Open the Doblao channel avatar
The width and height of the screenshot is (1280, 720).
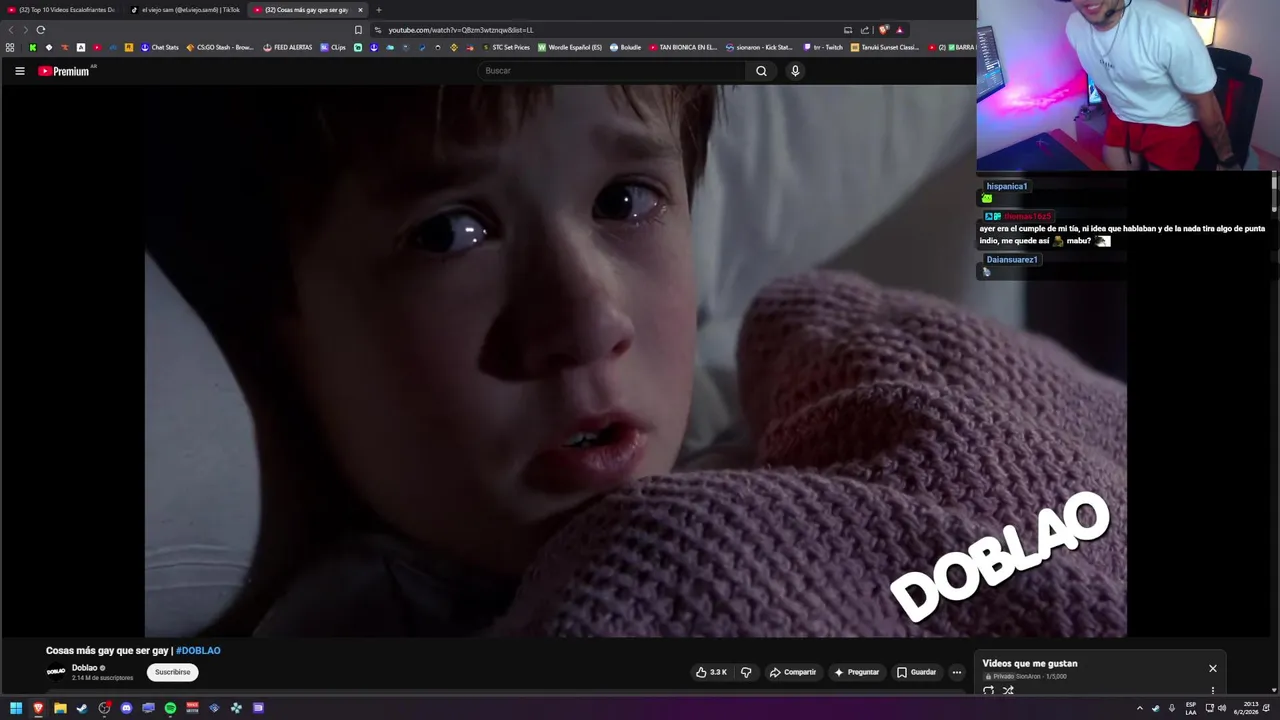[x=56, y=672]
